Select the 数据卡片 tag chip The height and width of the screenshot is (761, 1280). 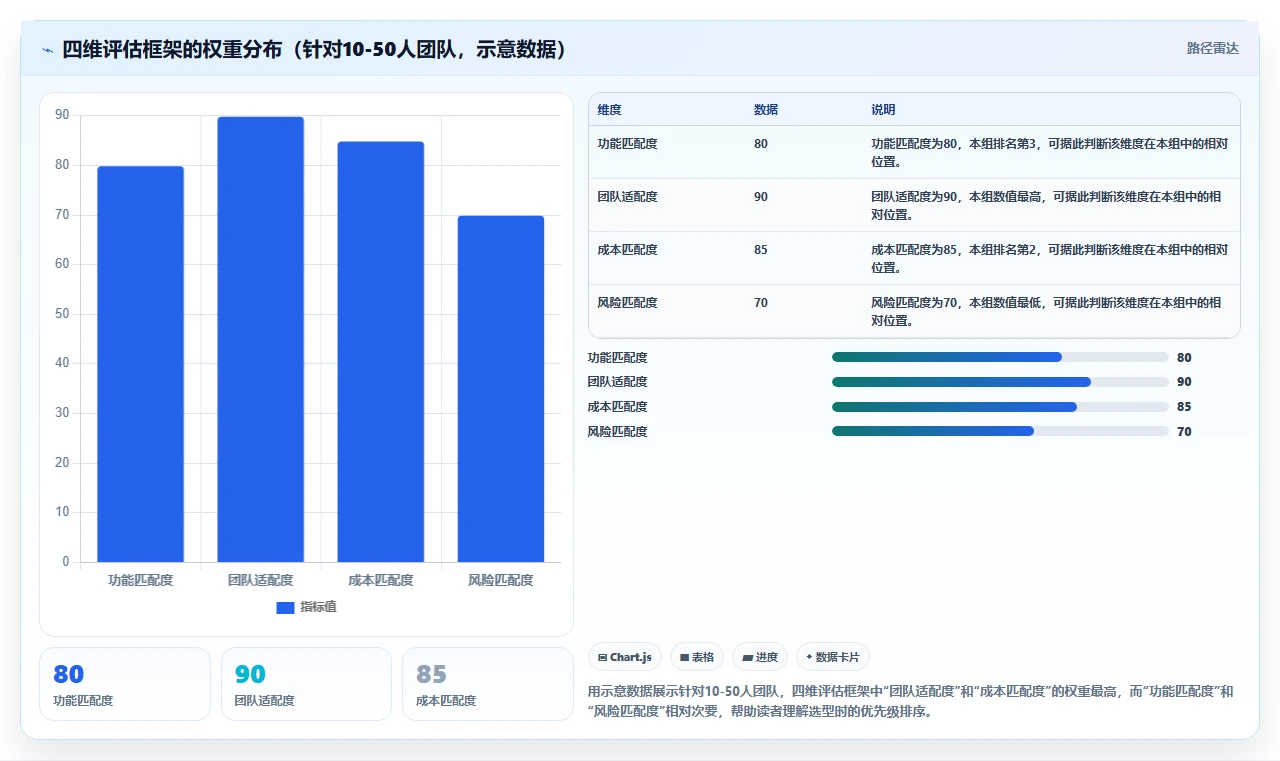coord(833,657)
